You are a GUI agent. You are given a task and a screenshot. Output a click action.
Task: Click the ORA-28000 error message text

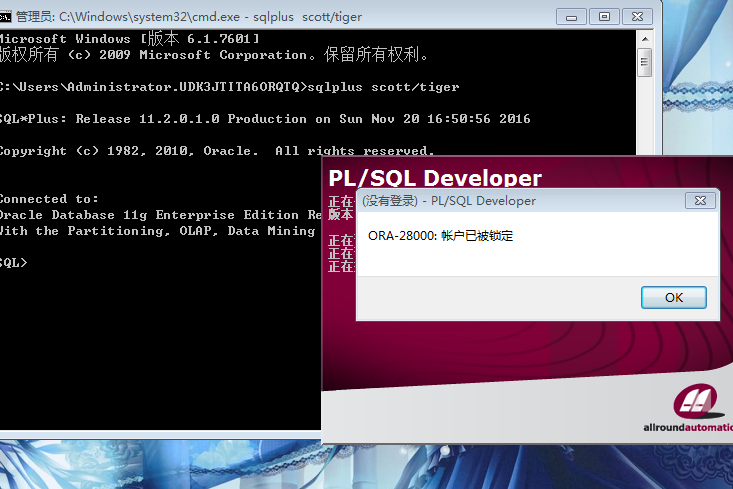pos(440,236)
